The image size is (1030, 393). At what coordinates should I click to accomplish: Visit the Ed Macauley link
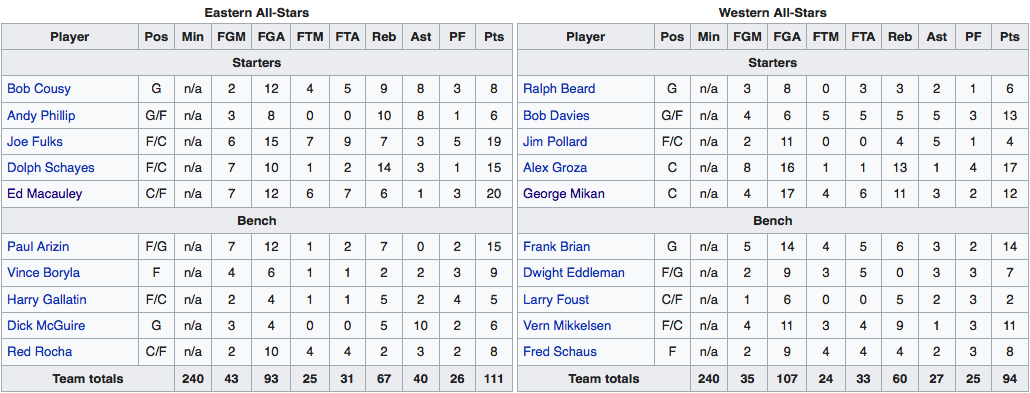[45, 194]
